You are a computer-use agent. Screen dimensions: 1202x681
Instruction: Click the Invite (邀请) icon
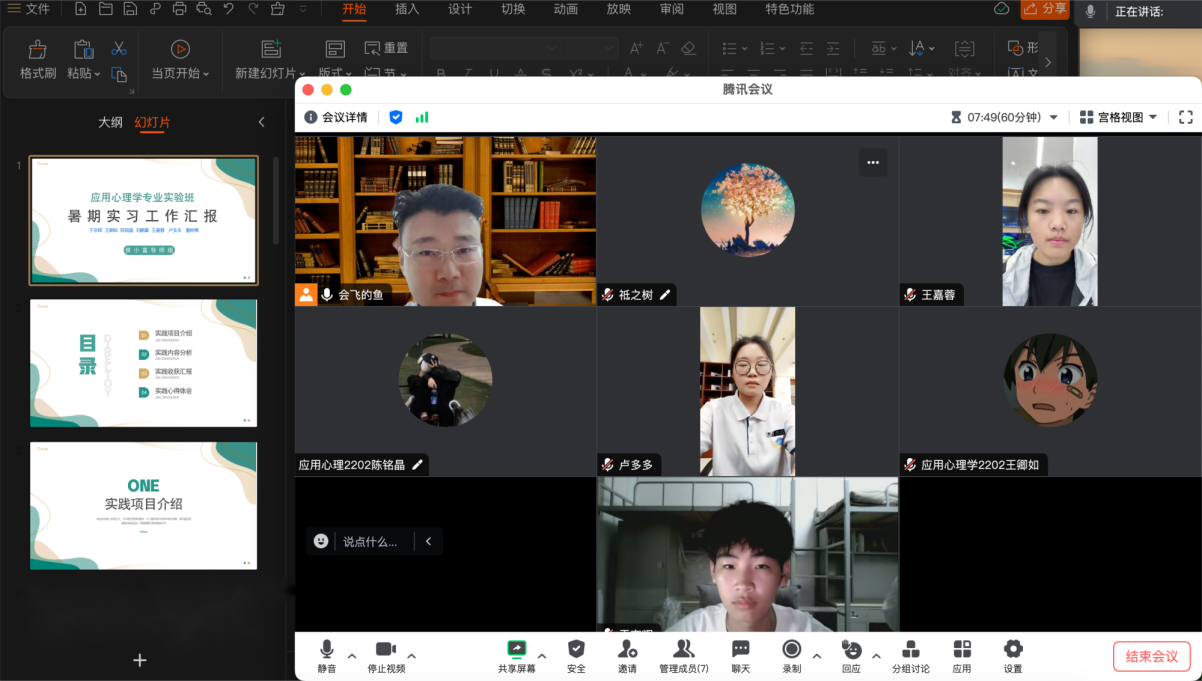627,656
